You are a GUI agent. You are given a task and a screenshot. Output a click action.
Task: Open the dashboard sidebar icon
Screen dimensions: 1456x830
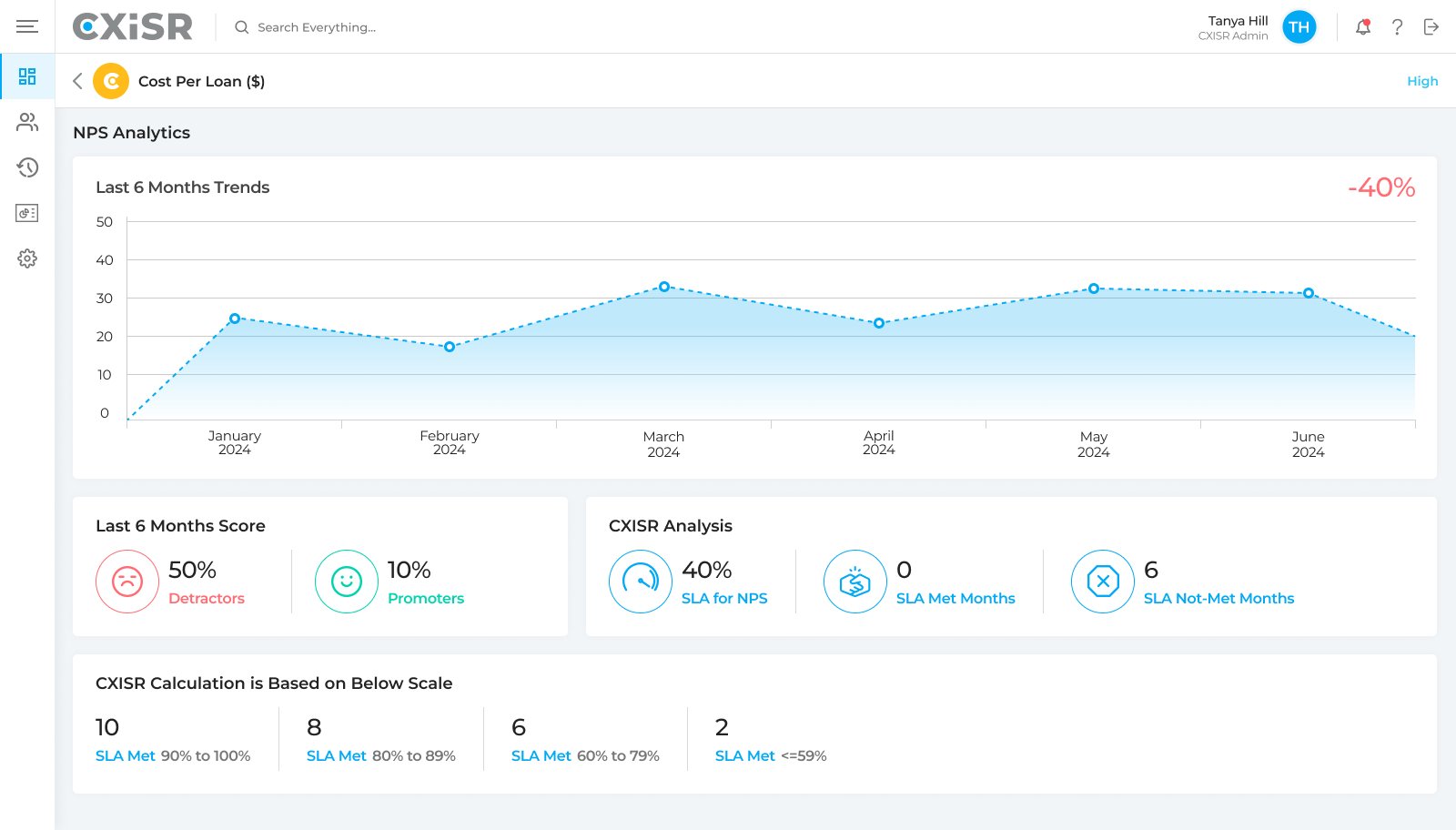[27, 76]
